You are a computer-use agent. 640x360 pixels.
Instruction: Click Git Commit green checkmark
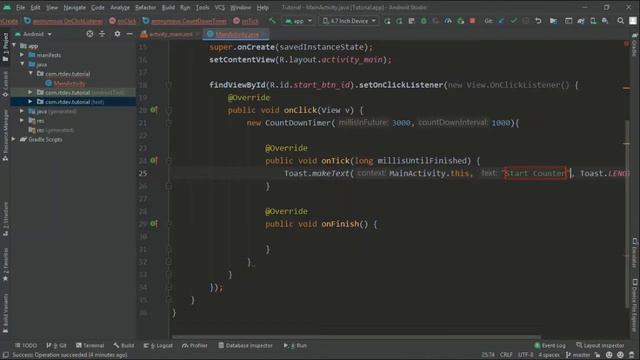tap(513, 20)
